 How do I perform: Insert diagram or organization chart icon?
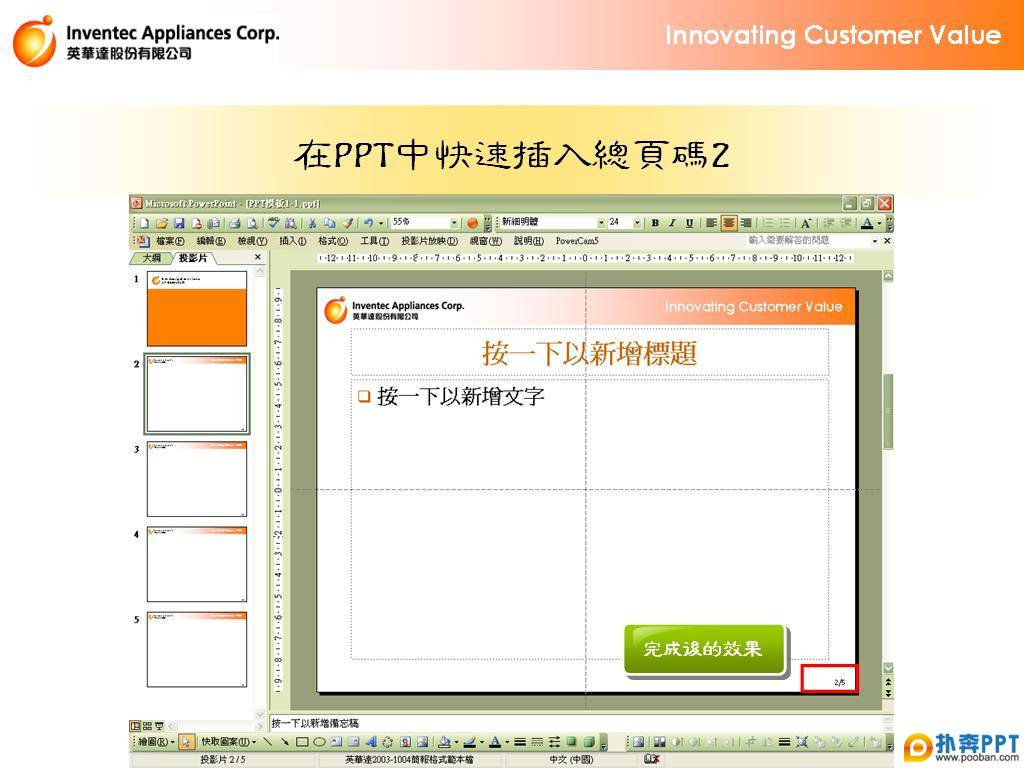point(388,742)
